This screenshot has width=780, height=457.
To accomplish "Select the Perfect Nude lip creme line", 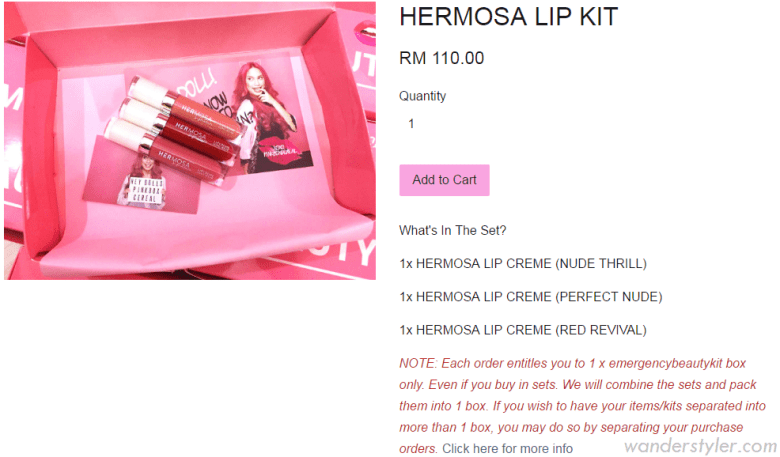I will (531, 297).
